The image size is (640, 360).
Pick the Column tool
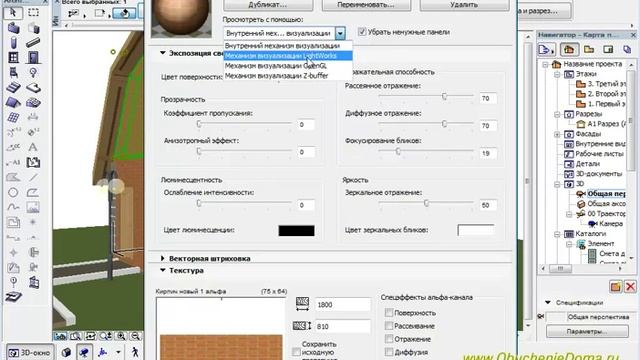tap(13, 42)
